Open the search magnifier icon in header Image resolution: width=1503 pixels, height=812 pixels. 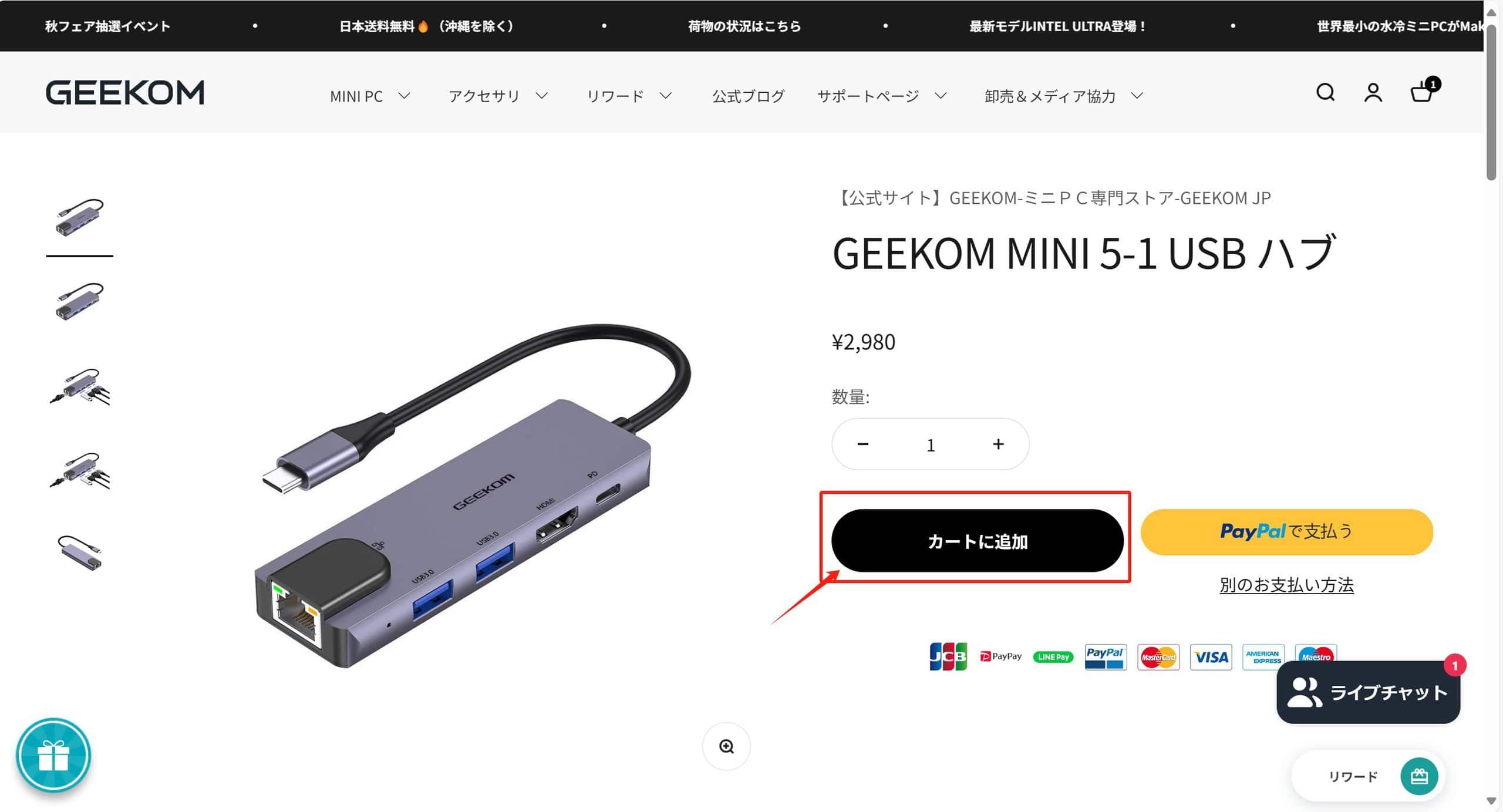tap(1325, 92)
